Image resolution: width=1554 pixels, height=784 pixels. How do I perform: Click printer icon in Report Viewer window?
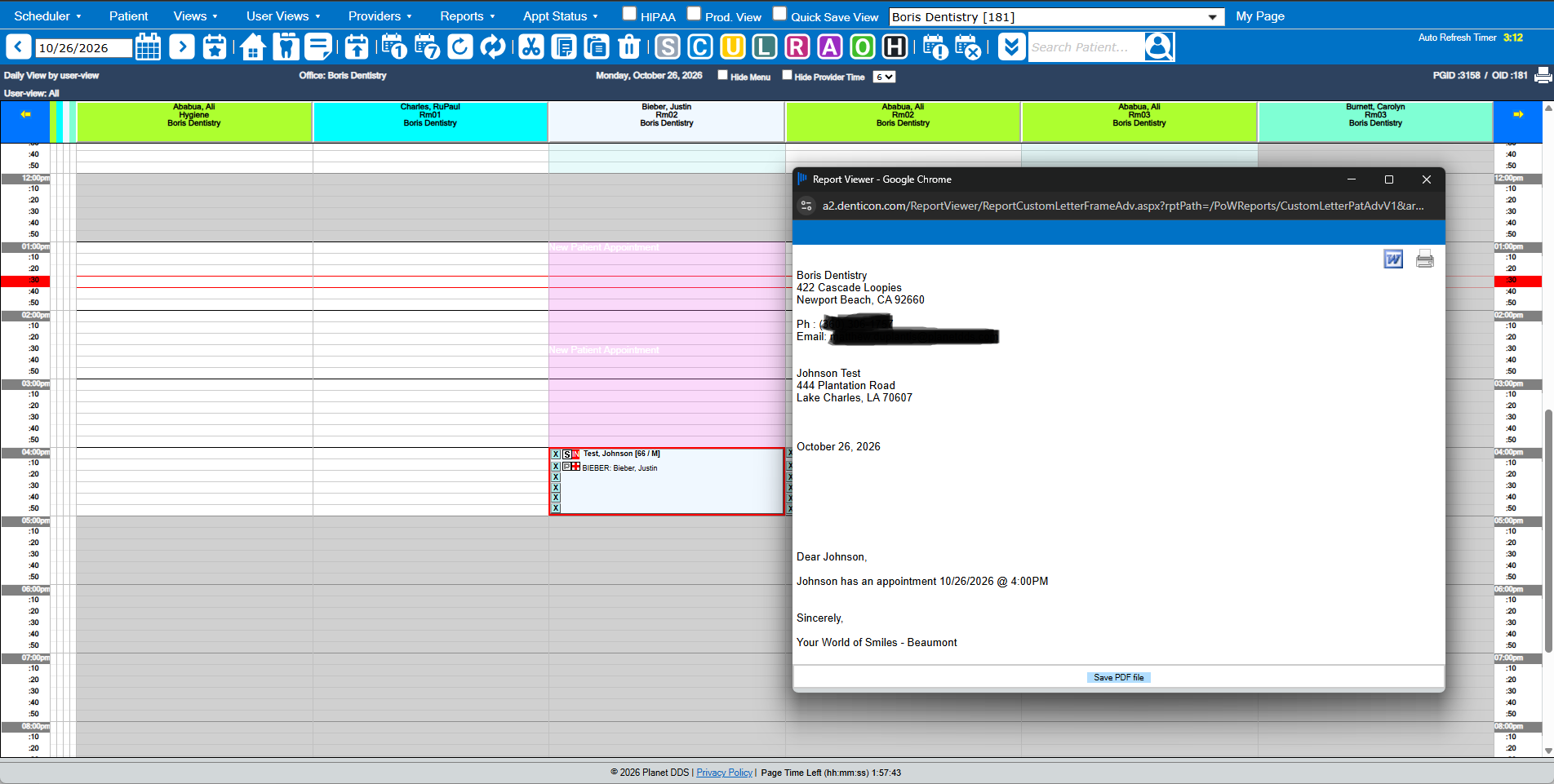pos(1425,259)
